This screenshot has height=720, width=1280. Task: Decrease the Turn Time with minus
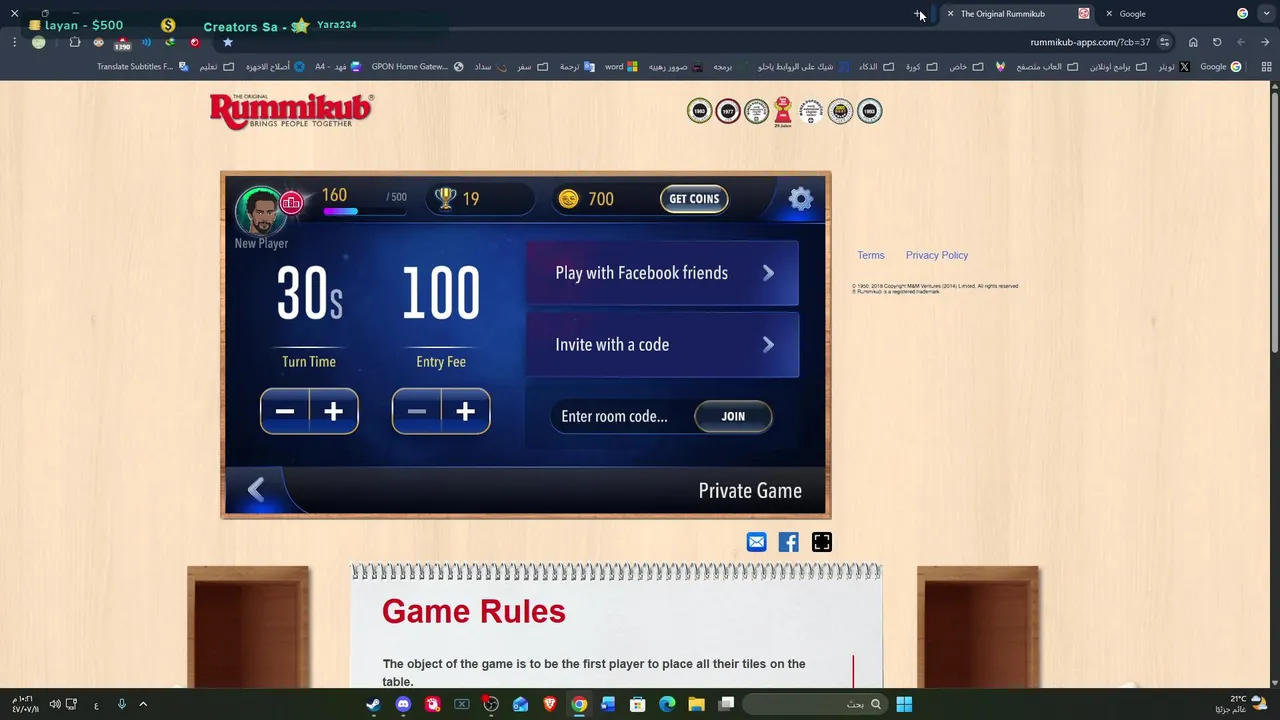coord(285,411)
